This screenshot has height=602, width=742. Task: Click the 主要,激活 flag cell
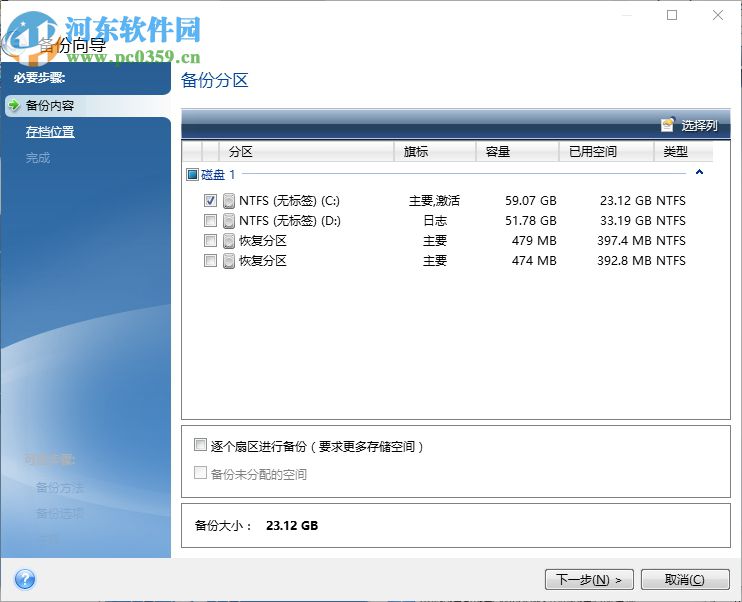pyautogui.click(x=434, y=201)
